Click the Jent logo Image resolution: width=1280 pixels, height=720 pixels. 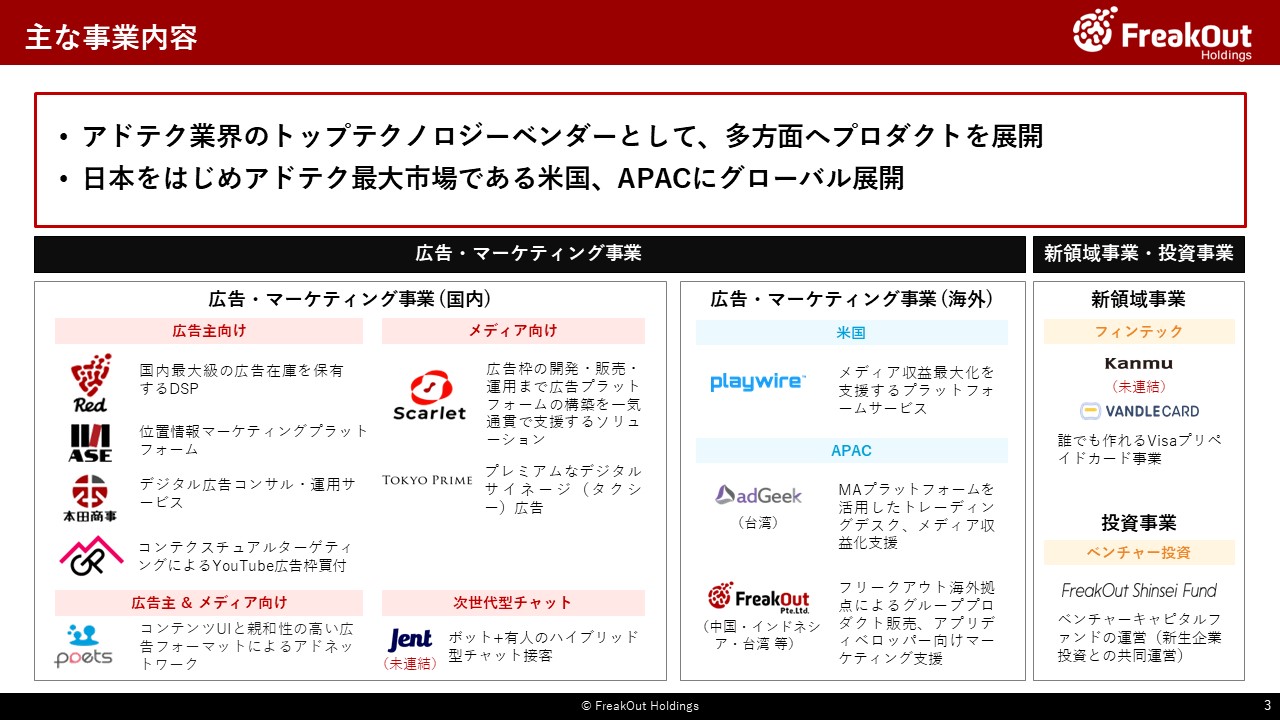(x=410, y=638)
